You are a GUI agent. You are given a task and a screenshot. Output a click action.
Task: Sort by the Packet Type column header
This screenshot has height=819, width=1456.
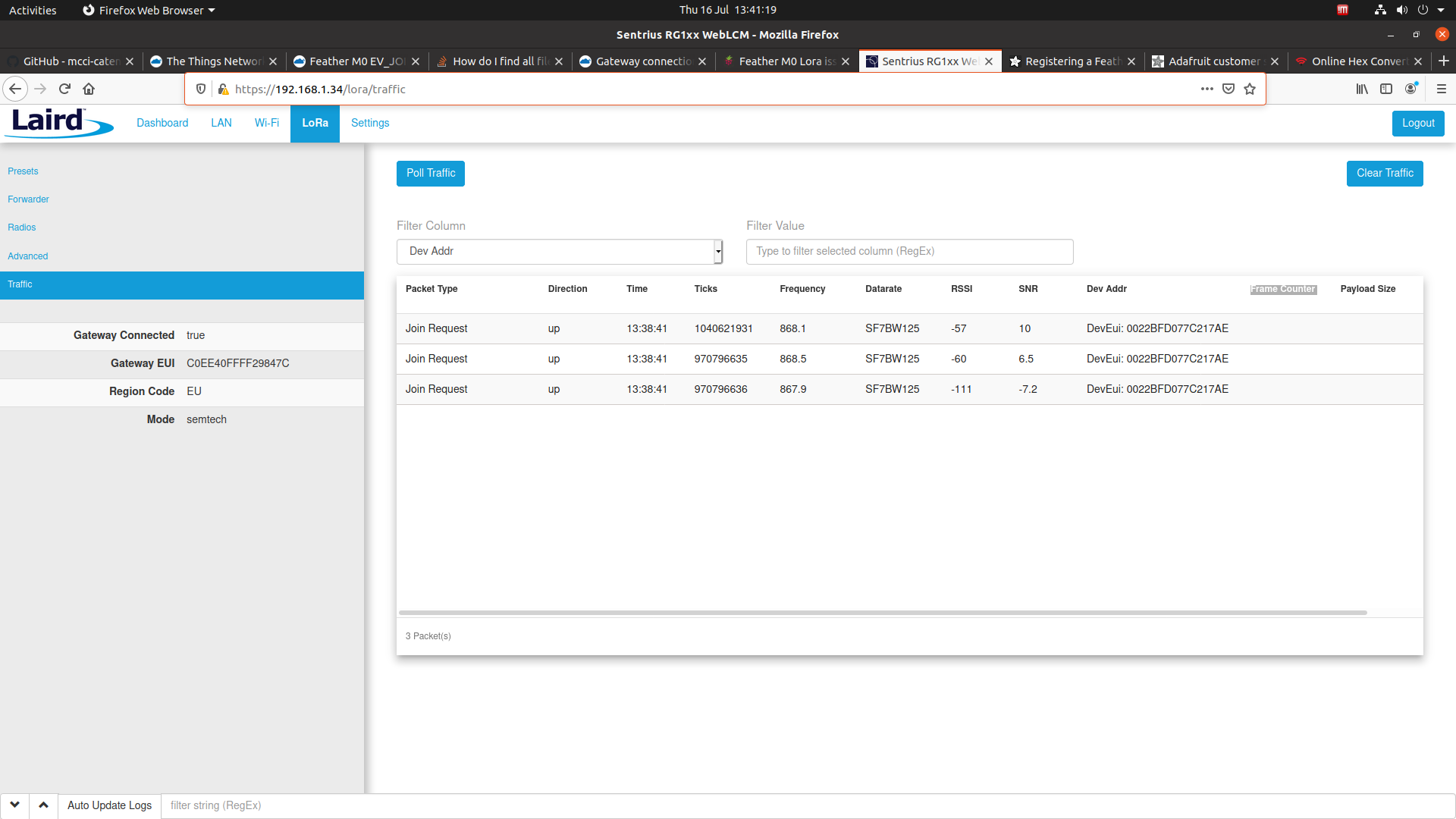click(x=431, y=289)
